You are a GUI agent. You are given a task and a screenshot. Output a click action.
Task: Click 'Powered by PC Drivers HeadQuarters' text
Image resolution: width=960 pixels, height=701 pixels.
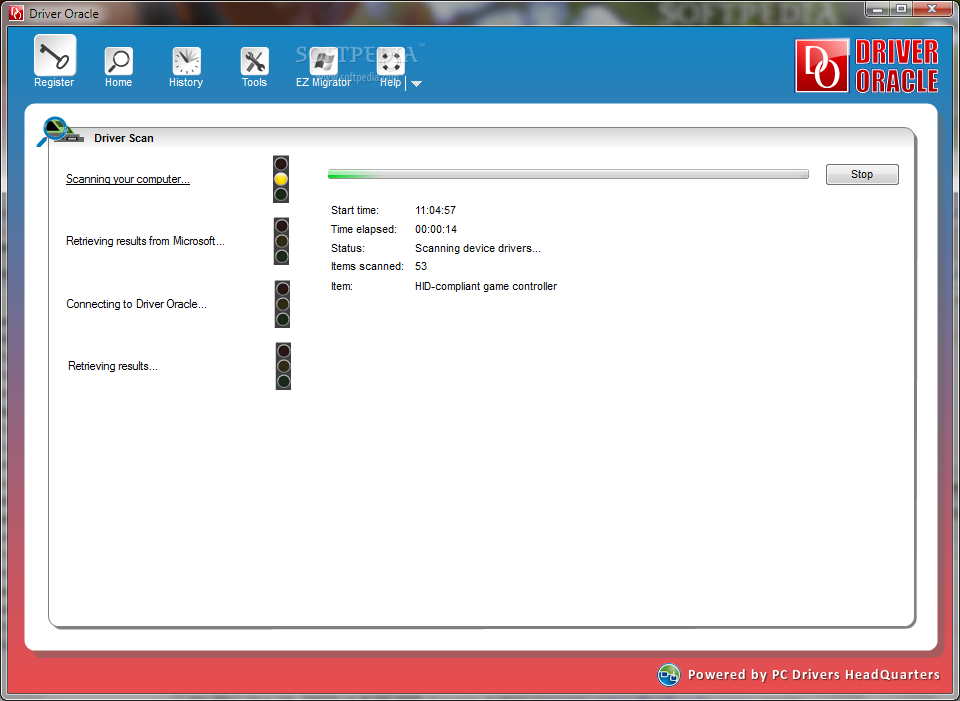click(x=814, y=675)
